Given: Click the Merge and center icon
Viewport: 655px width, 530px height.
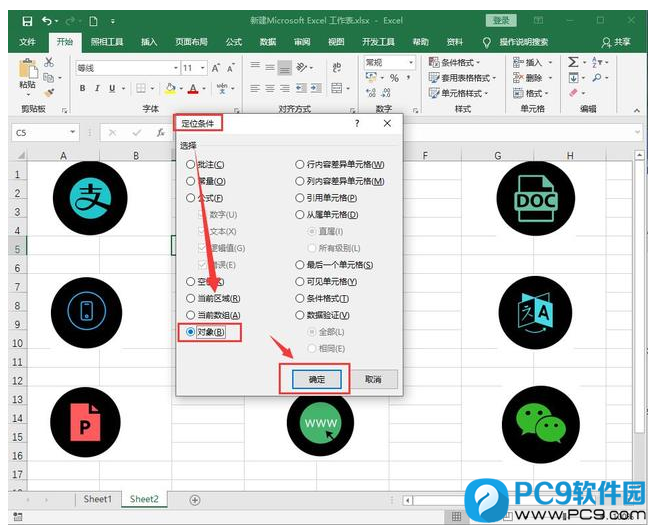Looking at the screenshot, I should [337, 88].
